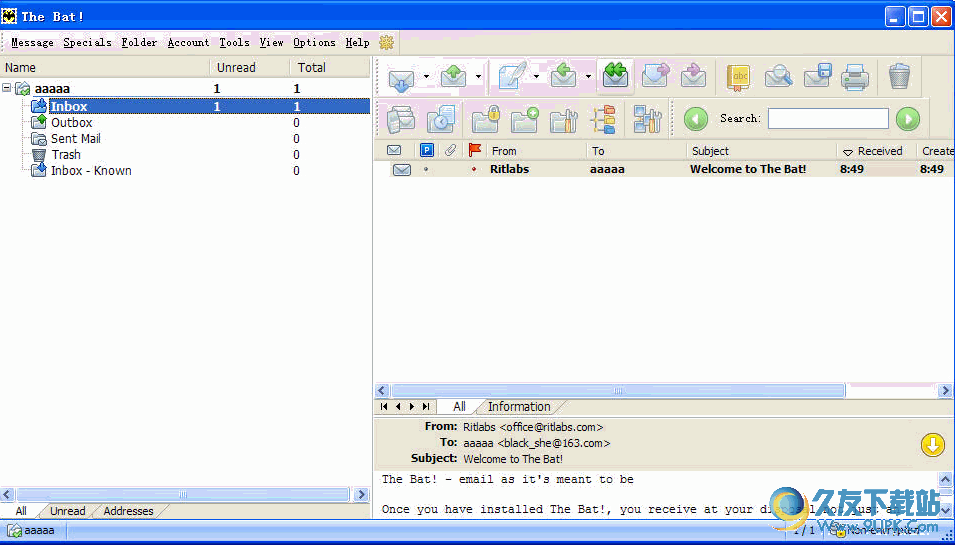Click preview pane scroll-up arrow

(x=945, y=479)
